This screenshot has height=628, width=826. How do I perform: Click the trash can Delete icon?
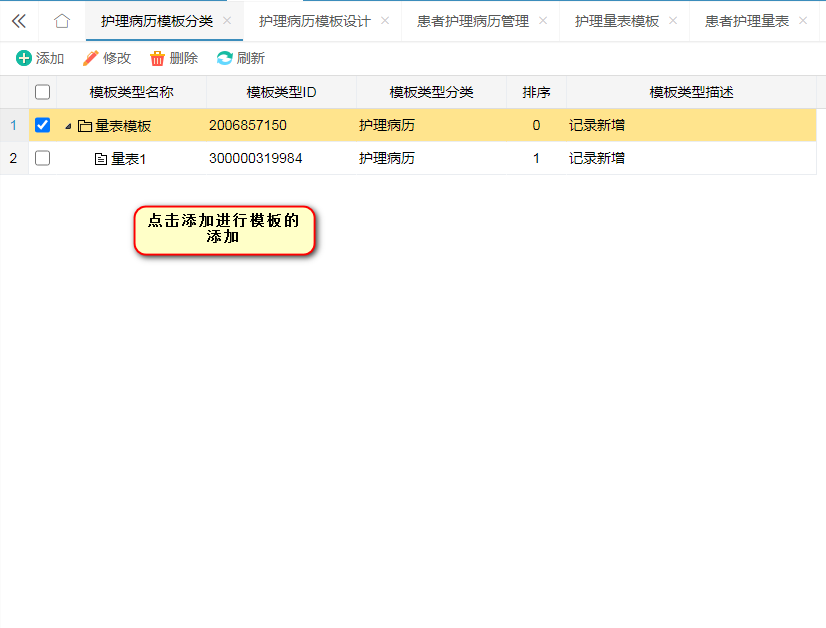[158, 58]
